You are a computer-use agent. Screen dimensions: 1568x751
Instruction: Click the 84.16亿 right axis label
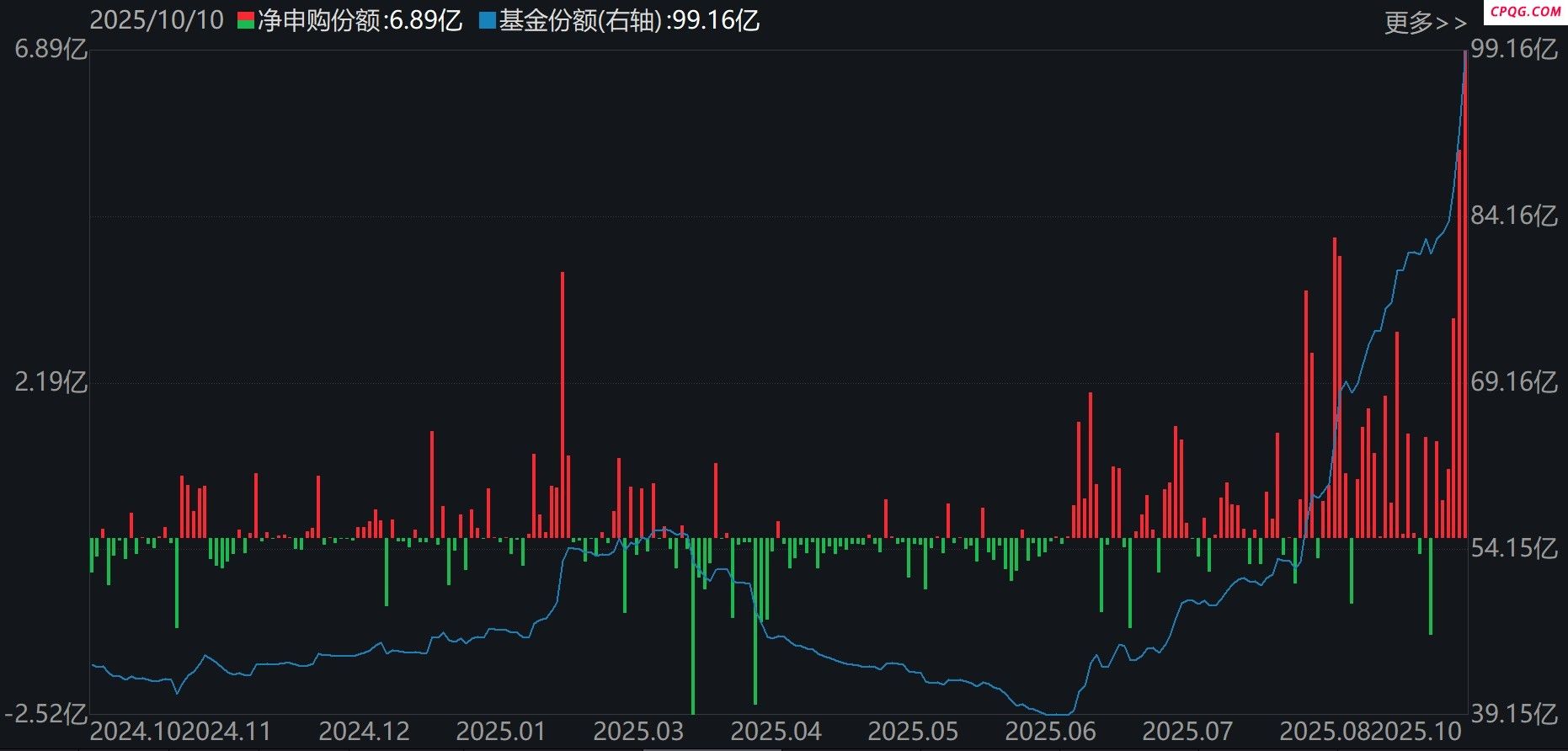(1513, 216)
